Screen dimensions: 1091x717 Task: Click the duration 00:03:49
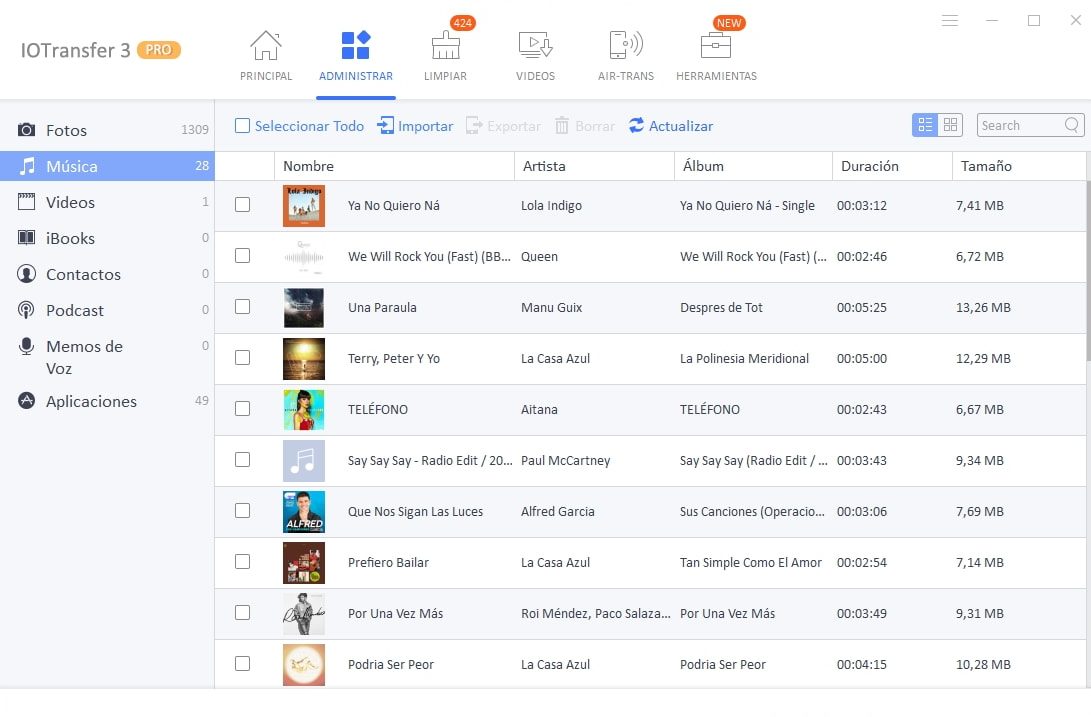(861, 613)
